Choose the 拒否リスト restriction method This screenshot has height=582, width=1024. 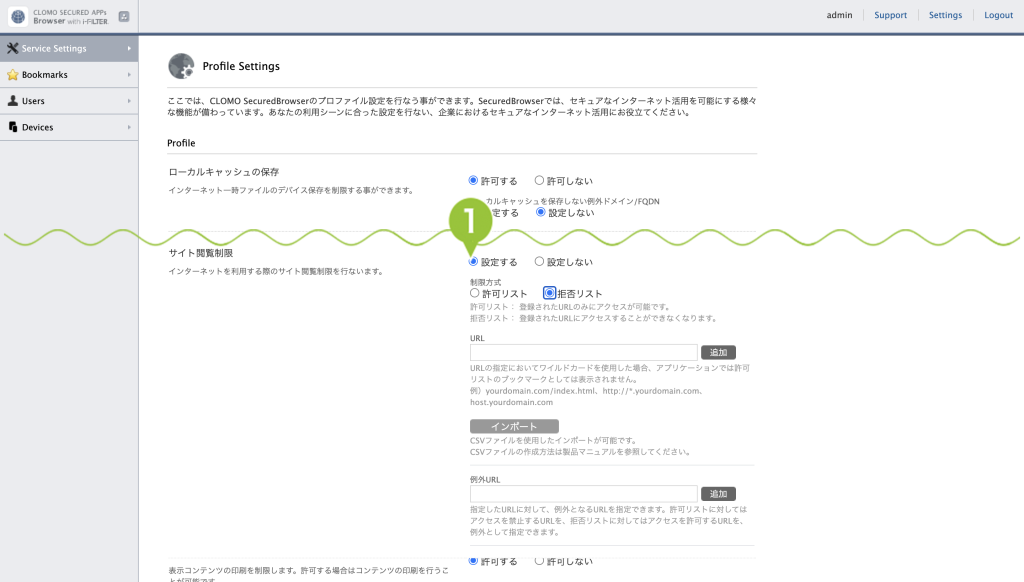point(549,293)
